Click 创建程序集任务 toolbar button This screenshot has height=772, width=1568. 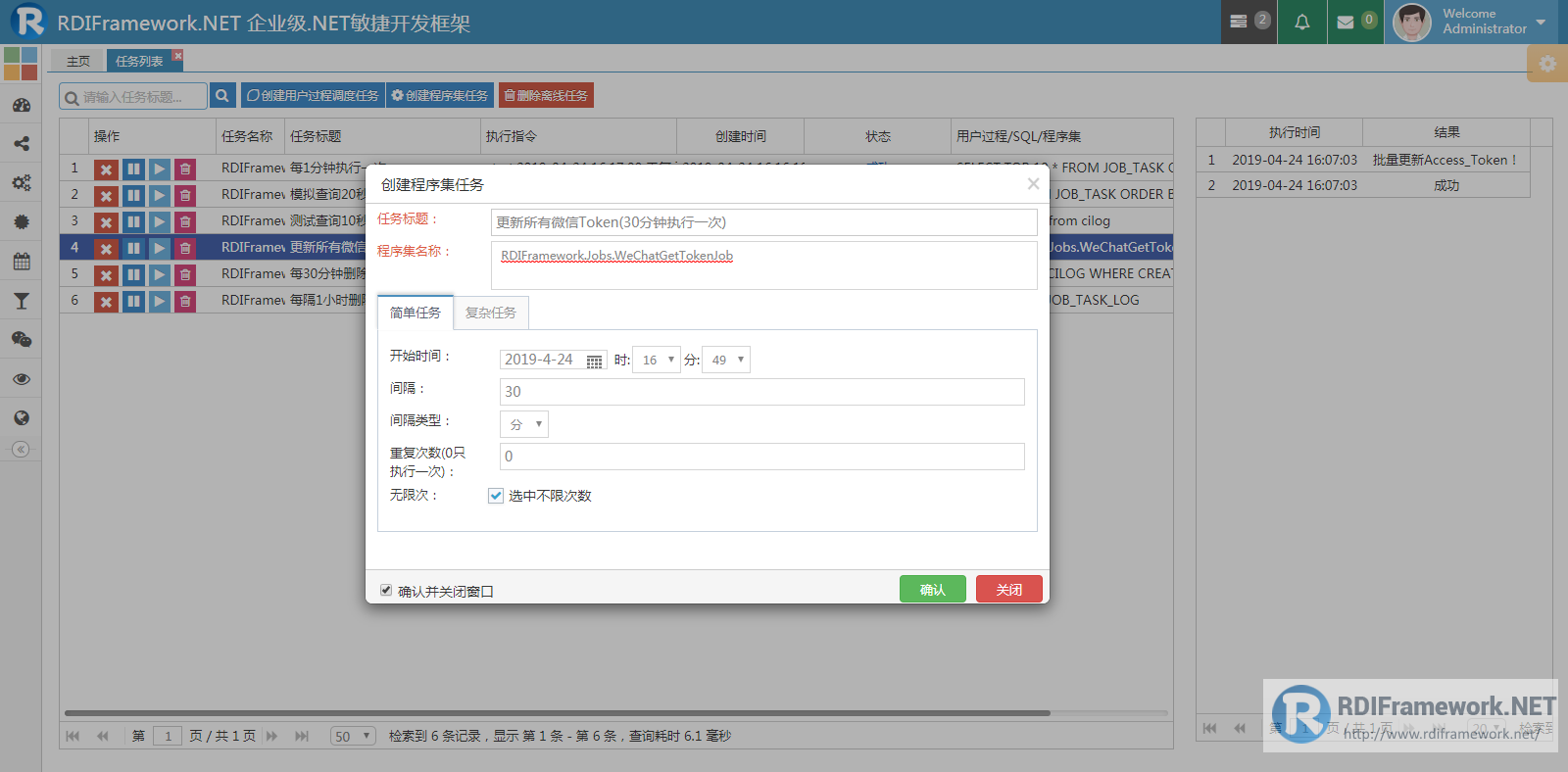[x=440, y=95]
